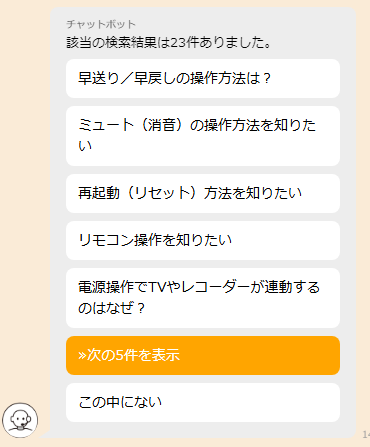370x447 pixels.
Task: Show the next 5 results with 次の5件を表示
Action: coord(203,355)
